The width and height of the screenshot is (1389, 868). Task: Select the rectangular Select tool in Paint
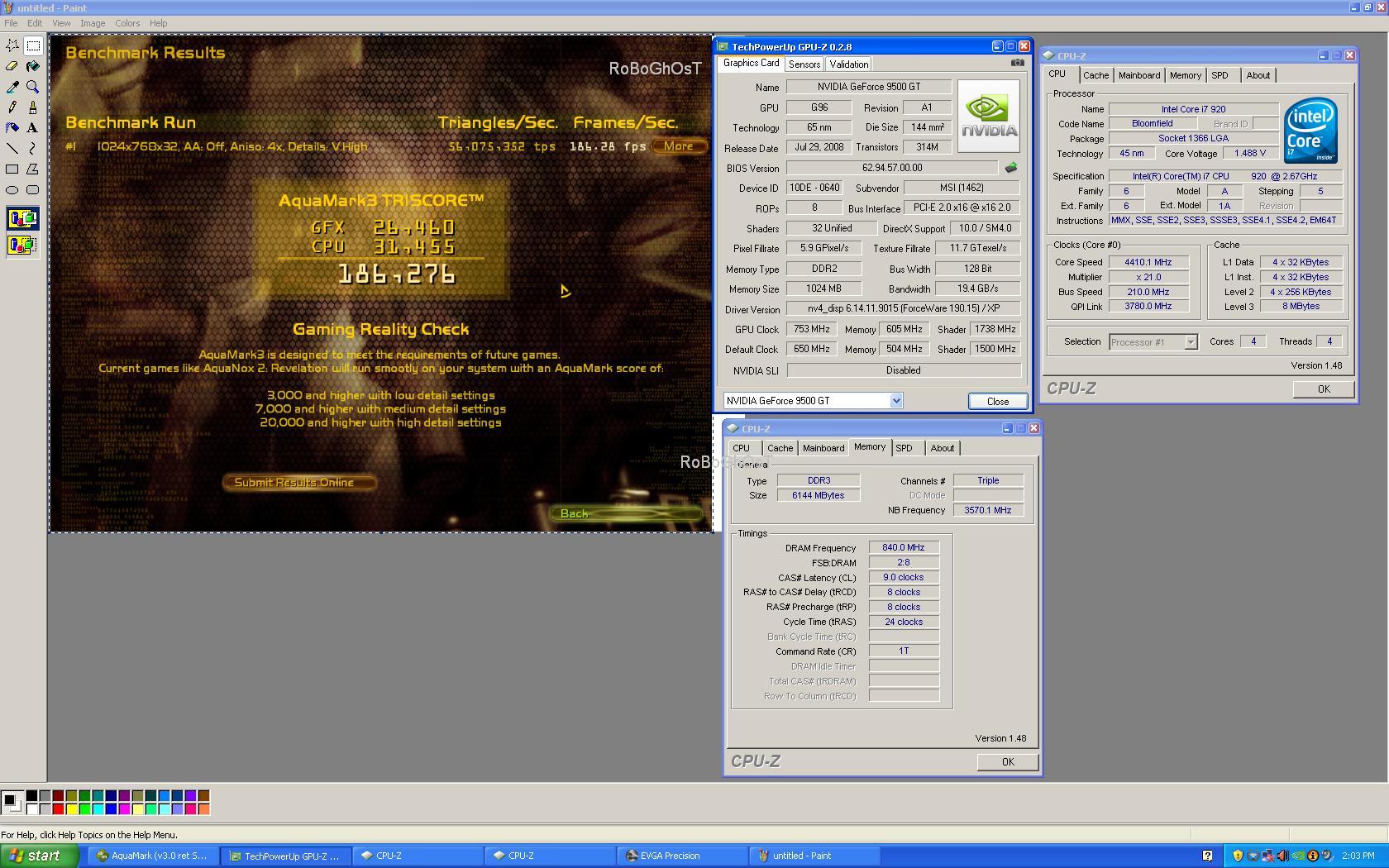(33, 45)
